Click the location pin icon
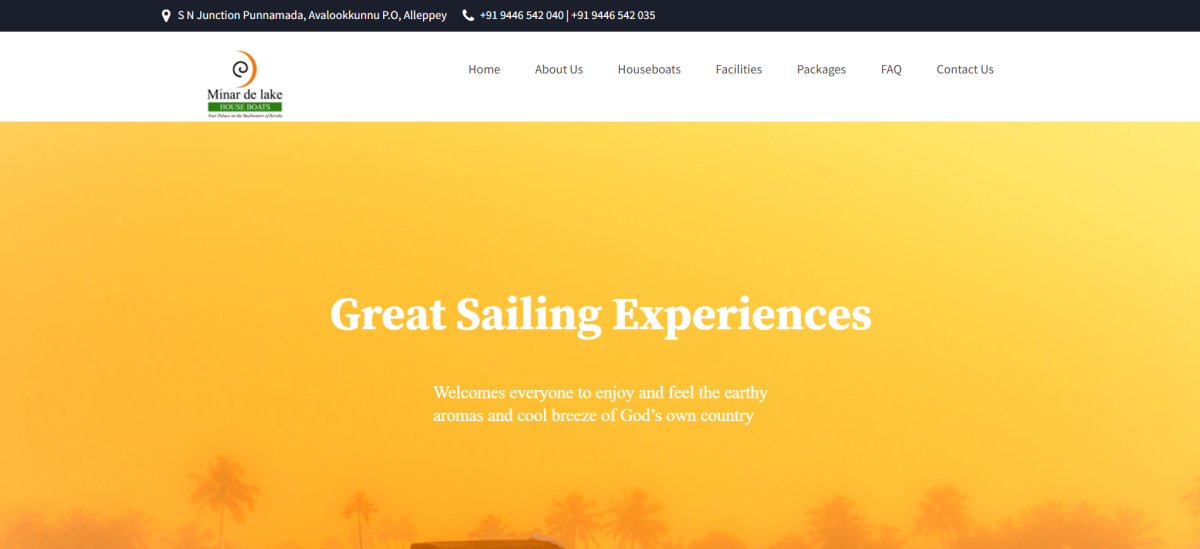The image size is (1200, 549). pyautogui.click(x=166, y=16)
